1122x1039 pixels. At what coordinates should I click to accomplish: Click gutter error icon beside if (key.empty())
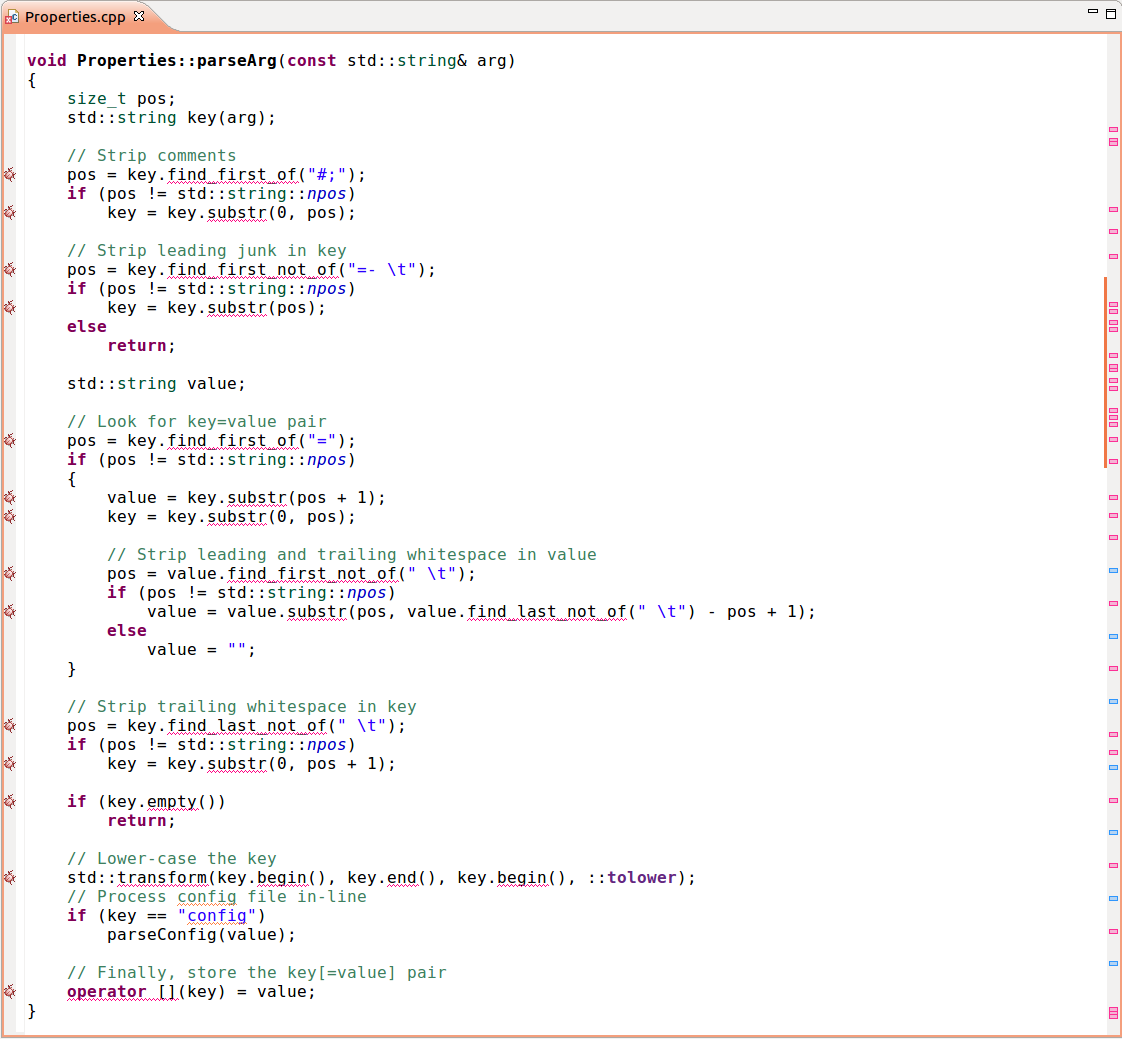(x=9, y=802)
